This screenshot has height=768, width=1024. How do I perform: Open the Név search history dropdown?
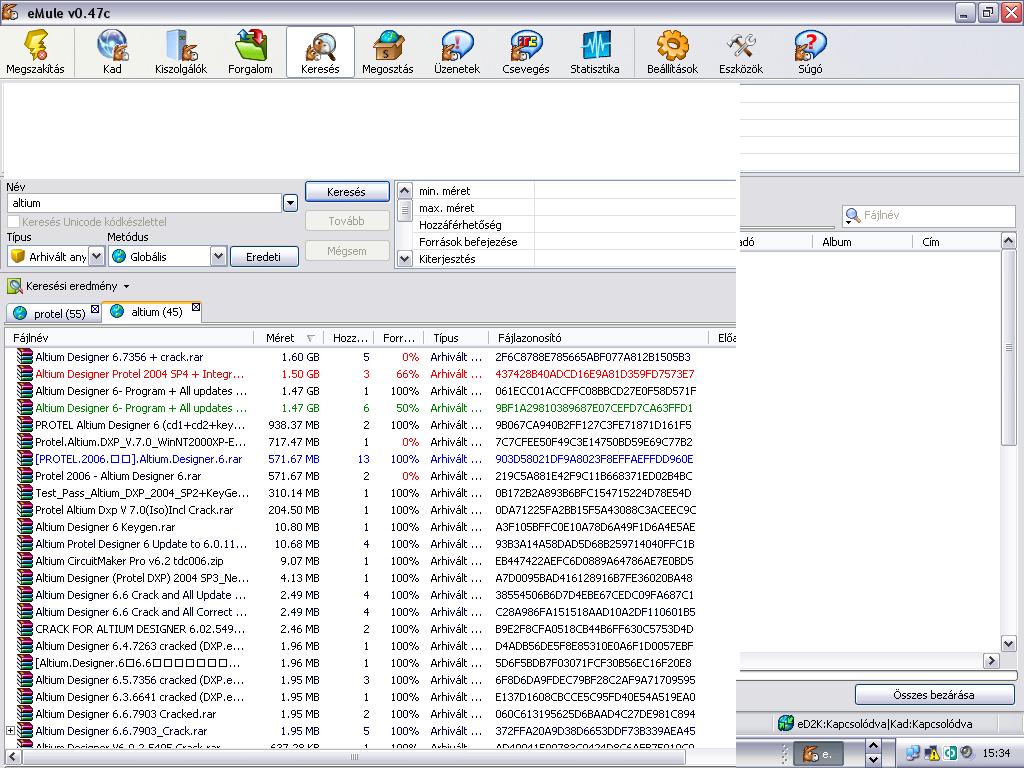[x=291, y=203]
